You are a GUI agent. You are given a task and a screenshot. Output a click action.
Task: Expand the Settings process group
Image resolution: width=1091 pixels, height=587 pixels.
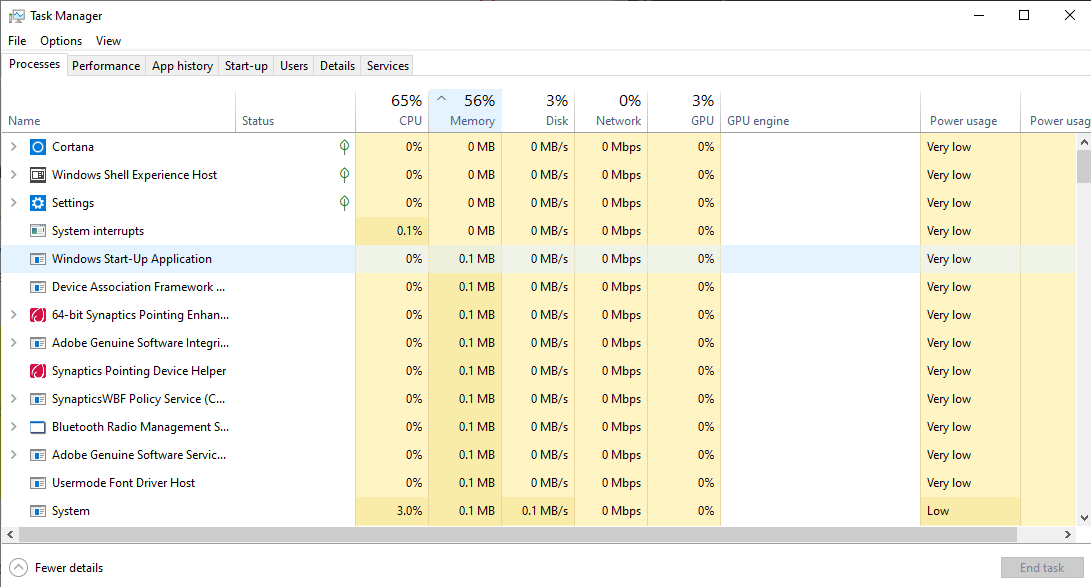pyautogui.click(x=13, y=203)
